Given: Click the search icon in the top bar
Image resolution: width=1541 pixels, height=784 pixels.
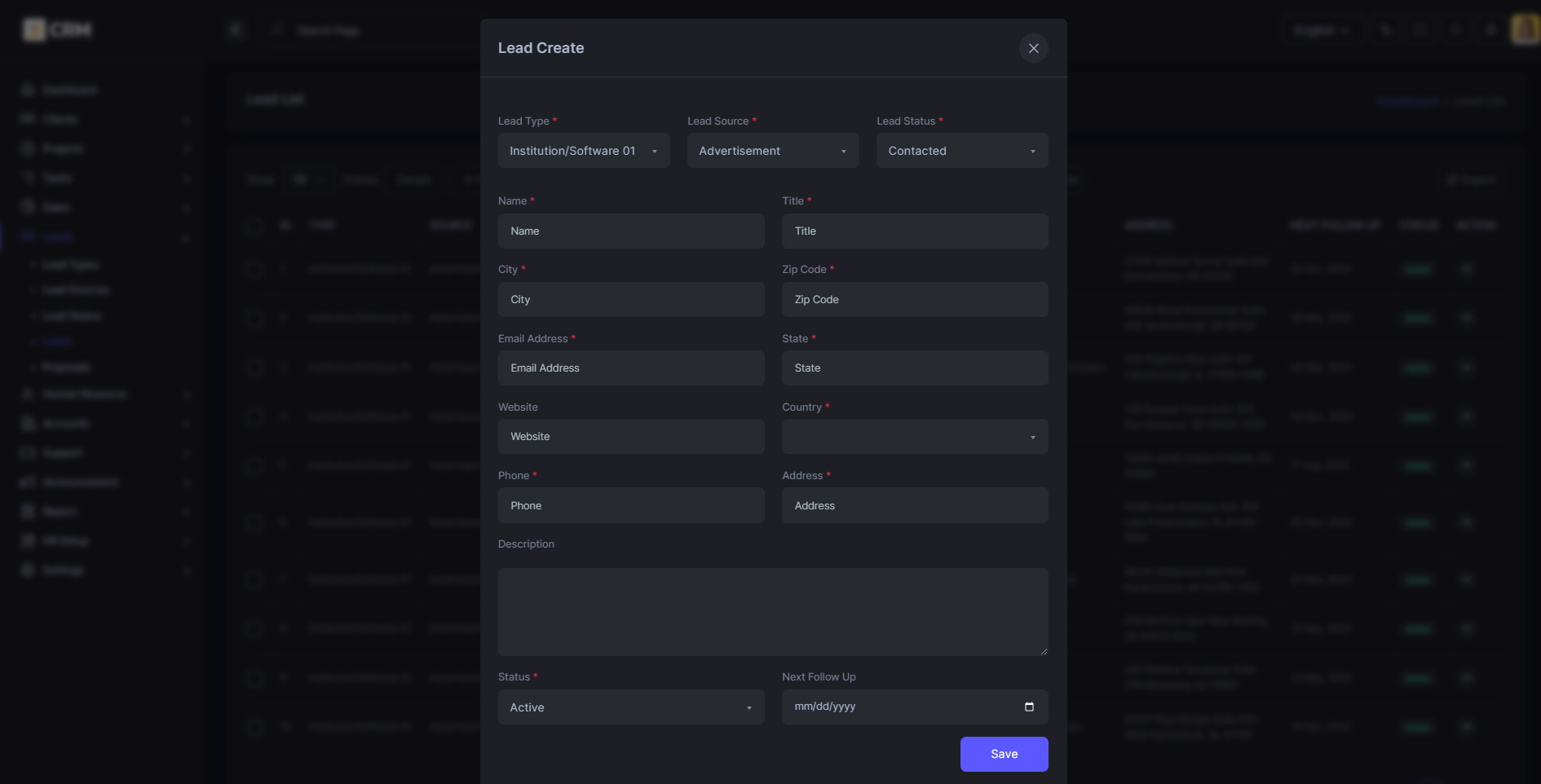Looking at the screenshot, I should coord(1386,29).
